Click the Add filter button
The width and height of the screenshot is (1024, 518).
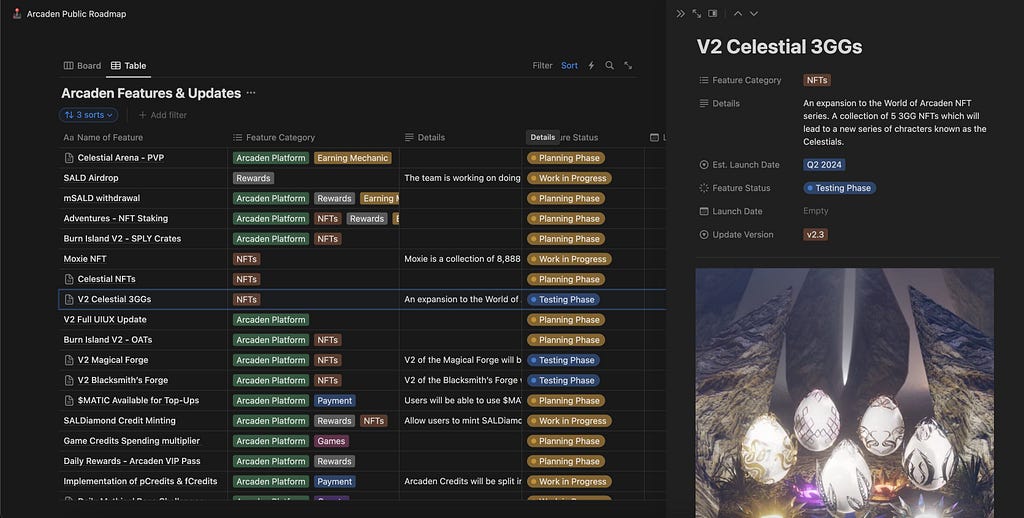(x=163, y=115)
